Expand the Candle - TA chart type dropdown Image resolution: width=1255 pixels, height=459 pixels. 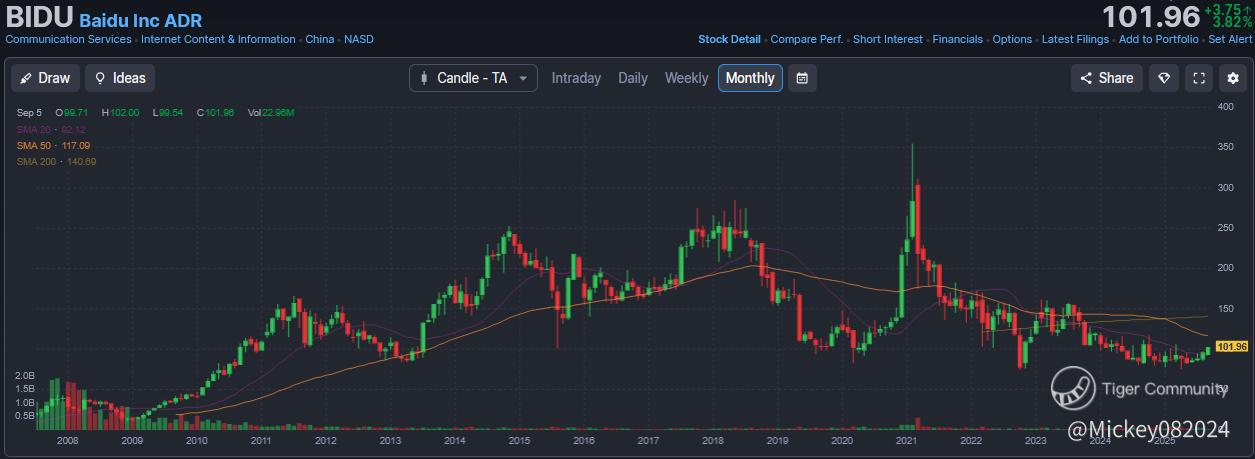tap(473, 78)
